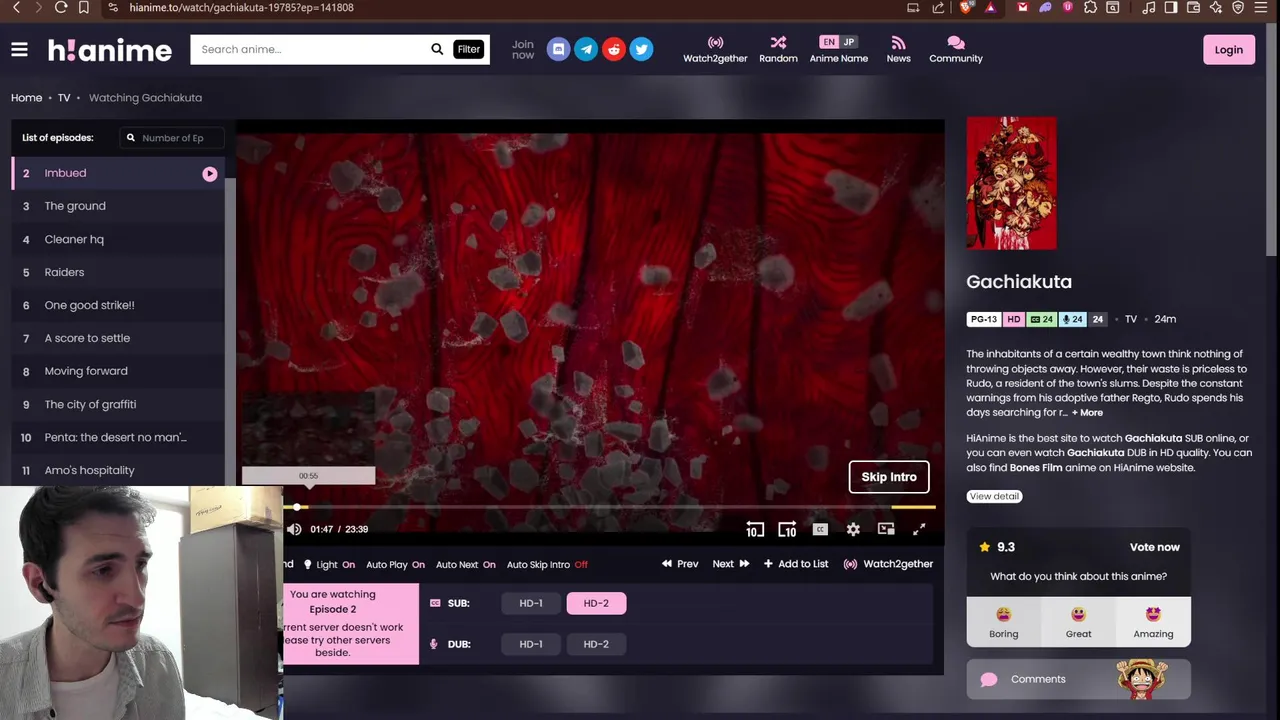This screenshot has height=720, width=1280.
Task: Seek on the video progress bar
Action: coord(610,507)
